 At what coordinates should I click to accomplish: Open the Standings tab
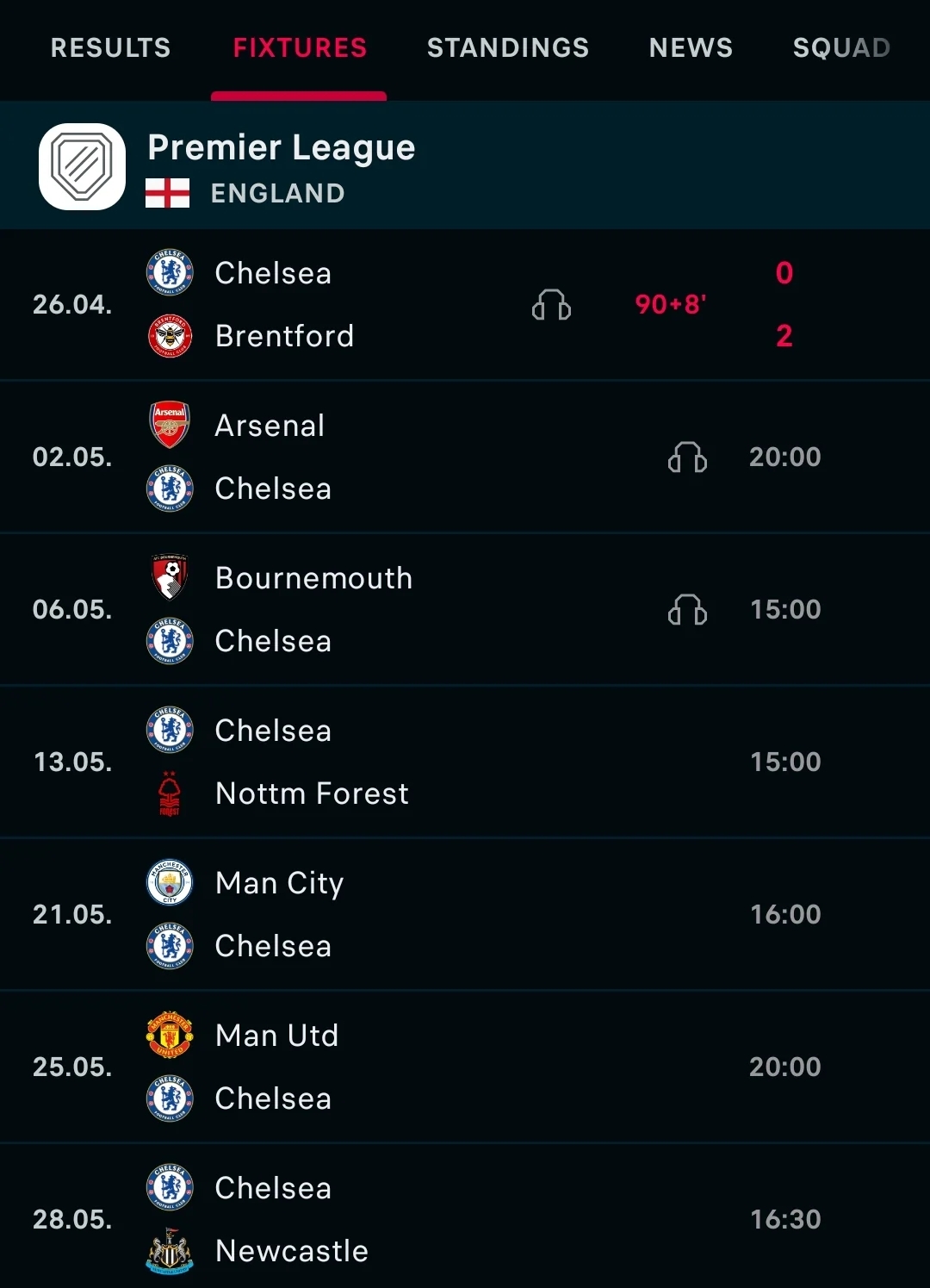point(508,47)
